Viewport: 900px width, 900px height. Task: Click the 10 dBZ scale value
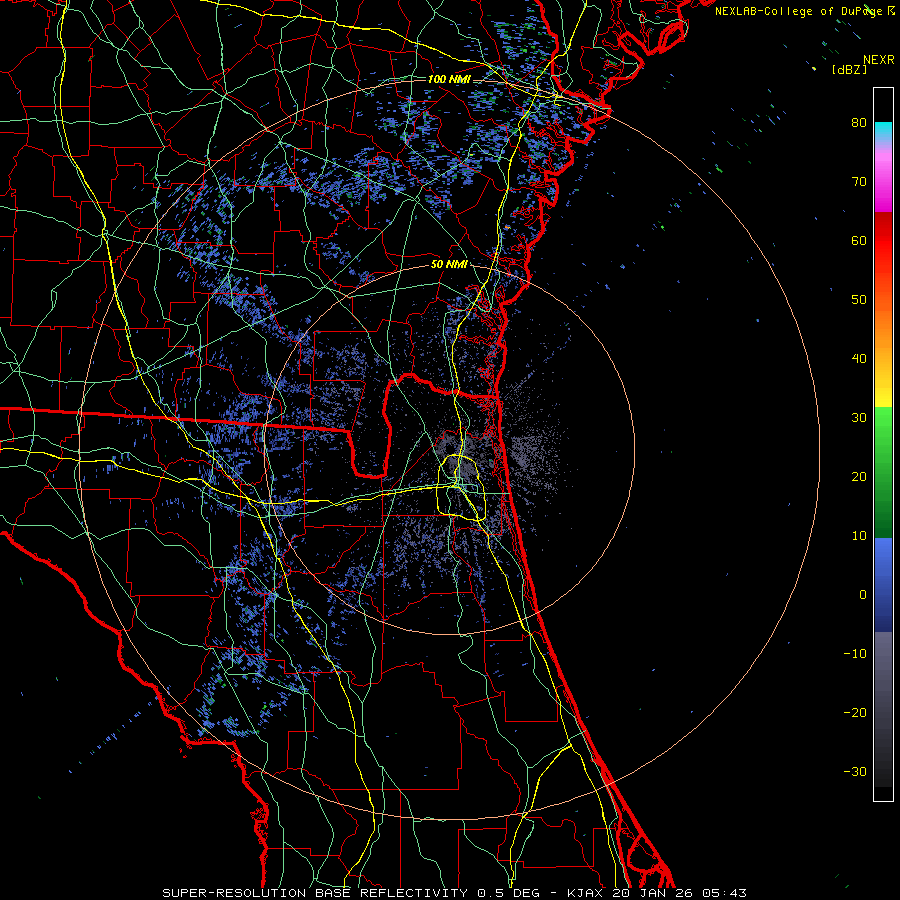[x=859, y=536]
